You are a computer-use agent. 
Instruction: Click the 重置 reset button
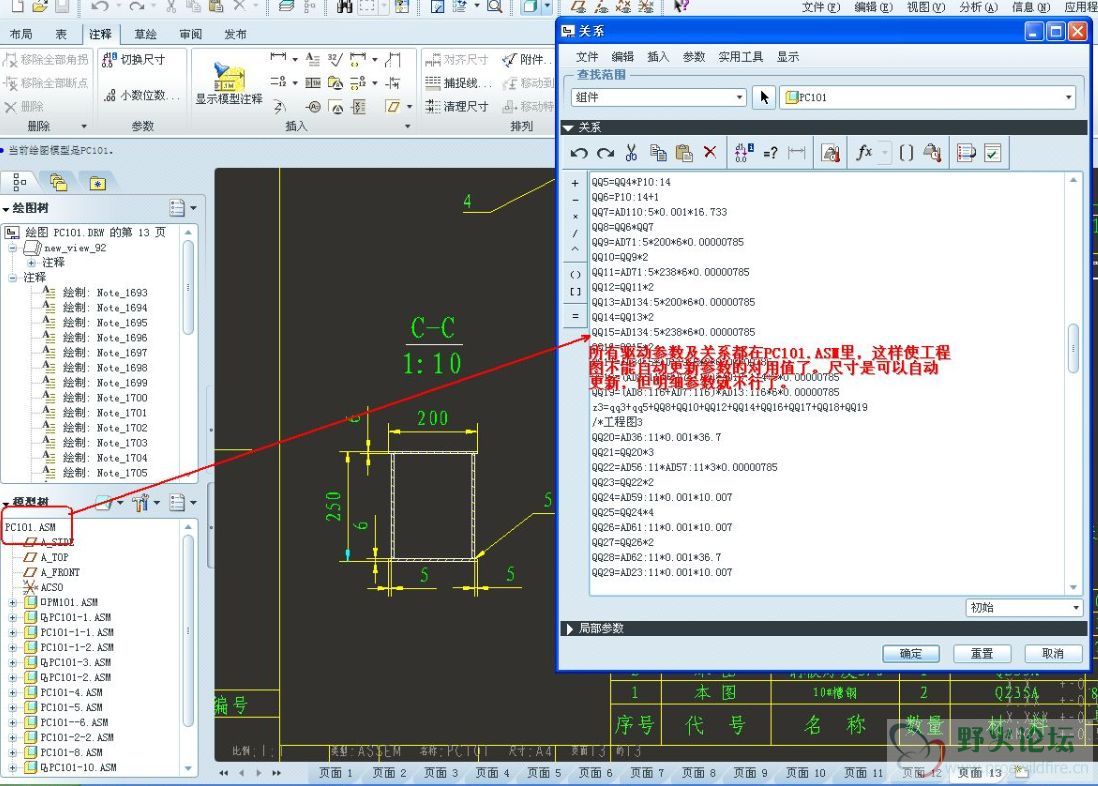click(x=982, y=654)
